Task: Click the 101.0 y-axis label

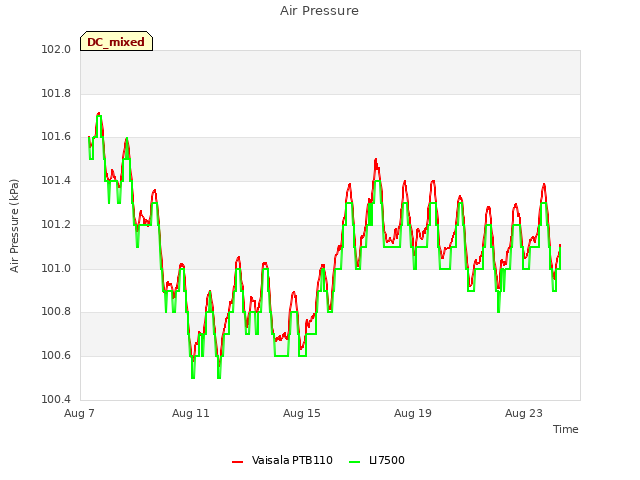Action: pos(56,268)
